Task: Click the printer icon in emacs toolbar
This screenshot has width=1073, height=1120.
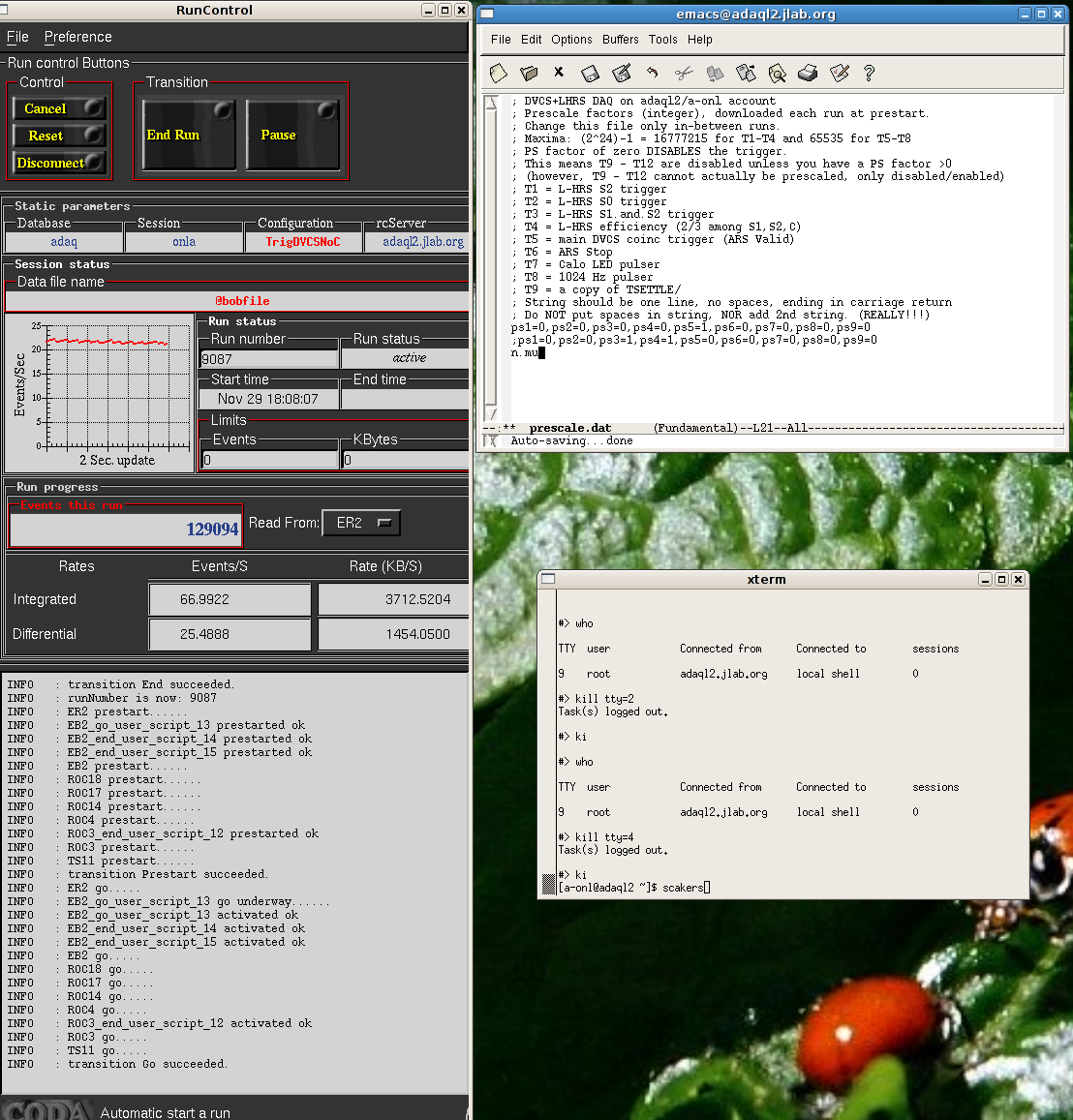Action: (808, 73)
